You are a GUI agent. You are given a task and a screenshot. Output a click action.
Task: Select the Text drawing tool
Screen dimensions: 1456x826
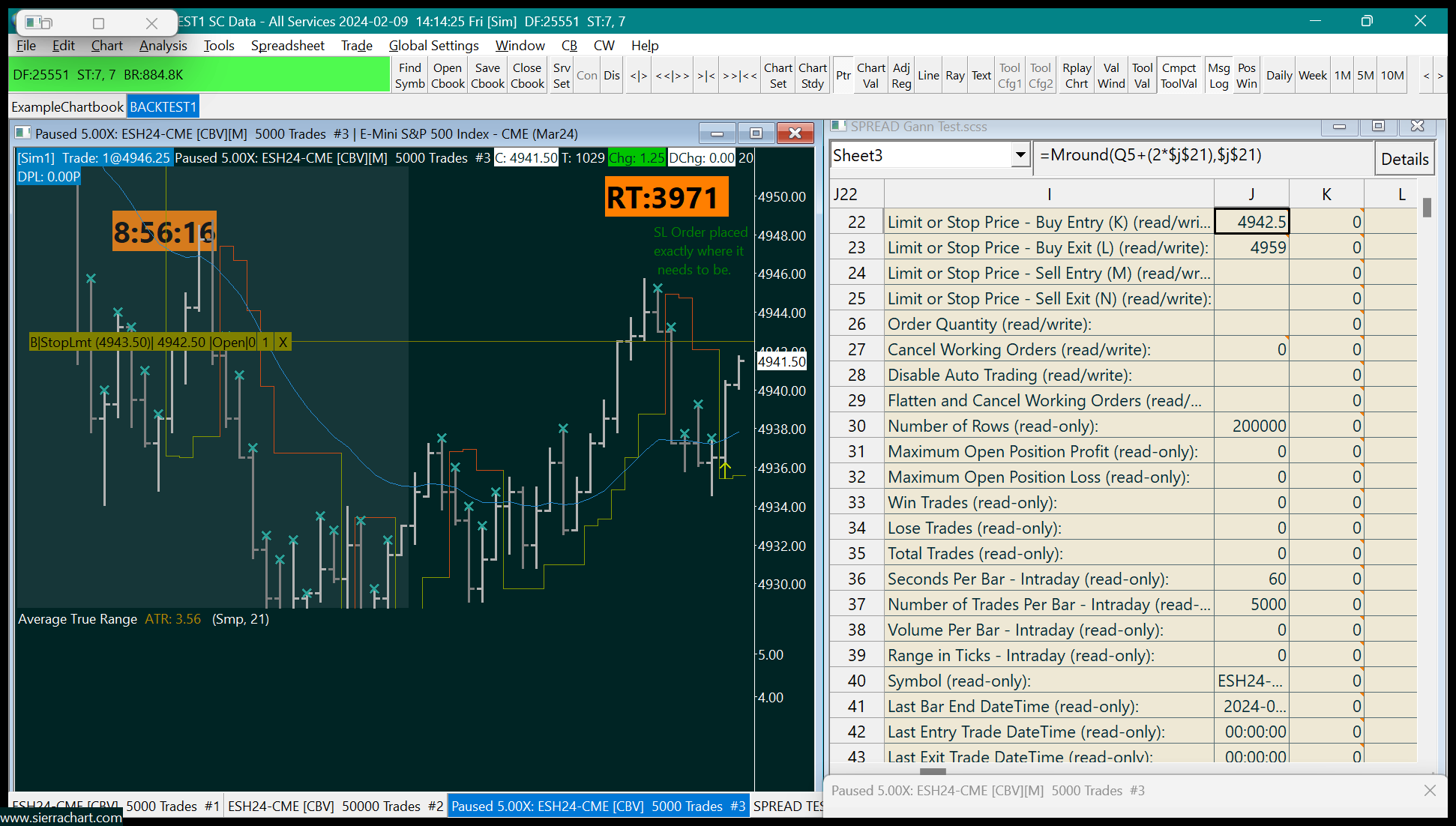pyautogui.click(x=981, y=76)
